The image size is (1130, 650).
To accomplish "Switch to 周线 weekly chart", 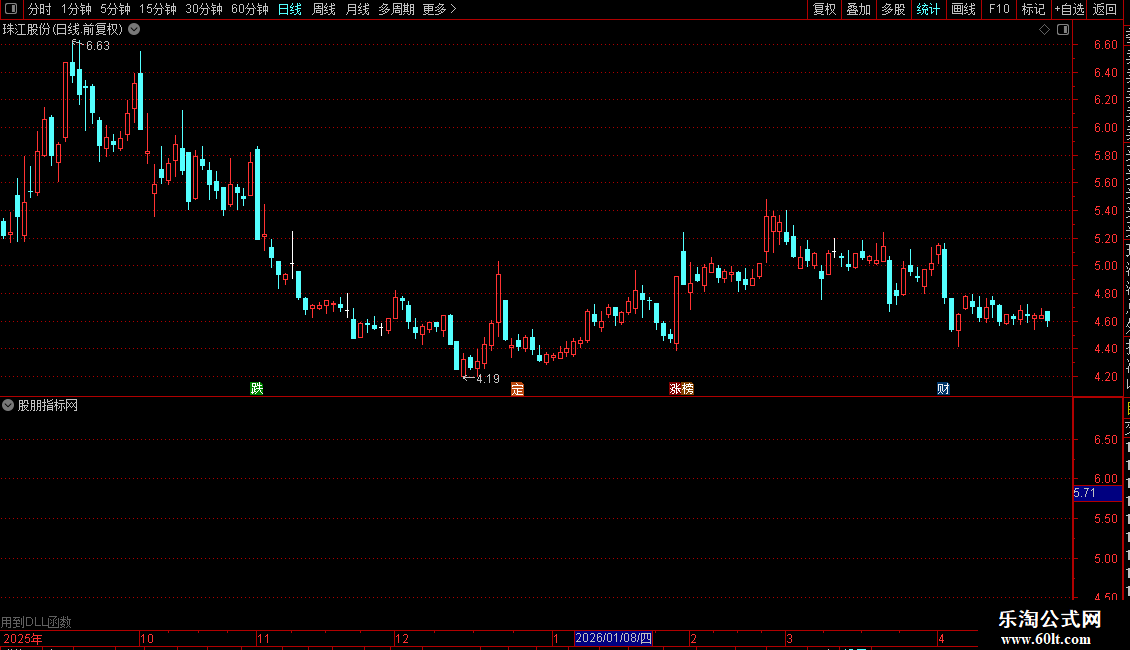I will 324,9.
